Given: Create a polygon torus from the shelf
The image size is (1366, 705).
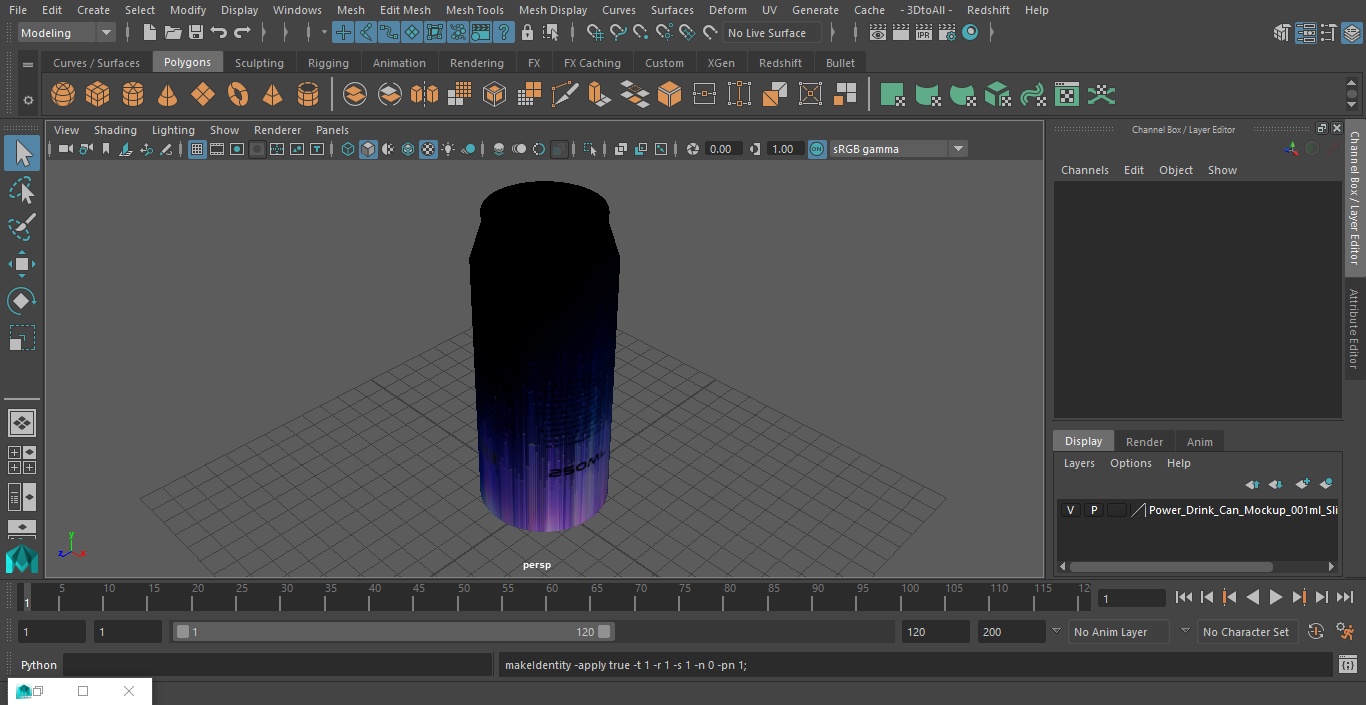Looking at the screenshot, I should (238, 95).
